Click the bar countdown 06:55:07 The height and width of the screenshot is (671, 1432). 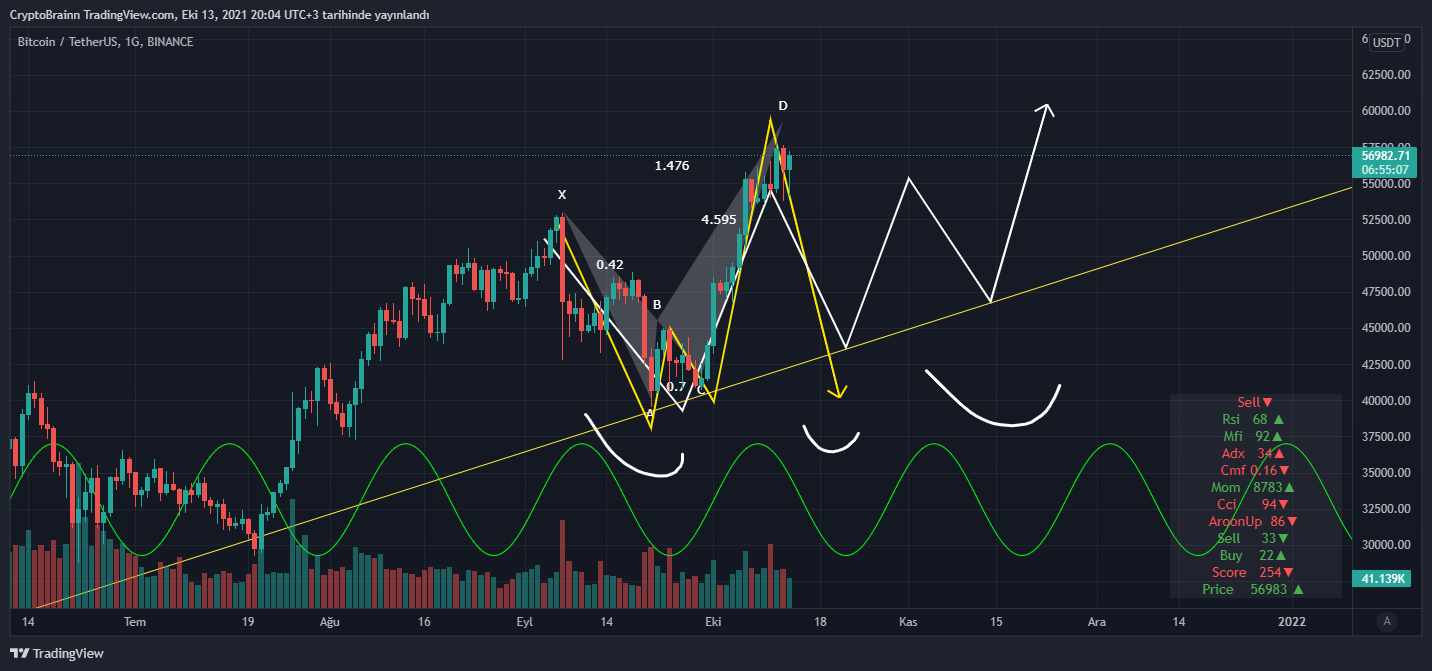tap(1385, 170)
